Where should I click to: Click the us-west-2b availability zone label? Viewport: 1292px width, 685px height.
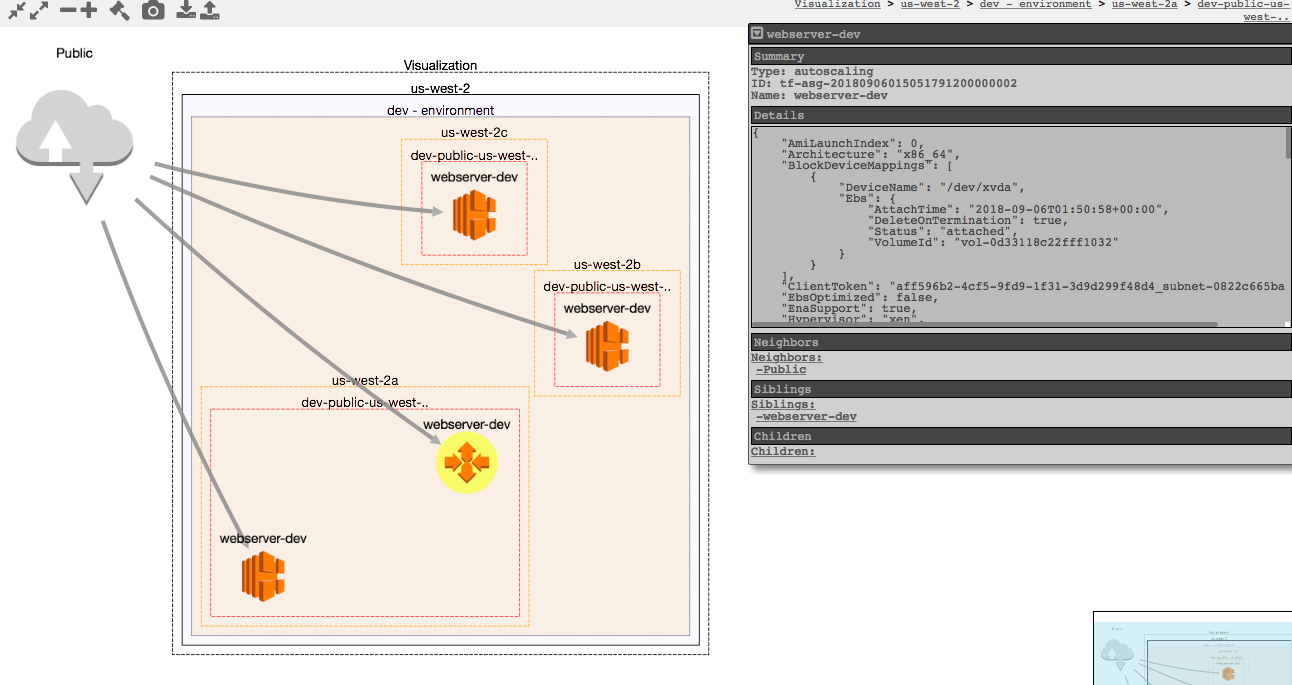pyautogui.click(x=607, y=264)
